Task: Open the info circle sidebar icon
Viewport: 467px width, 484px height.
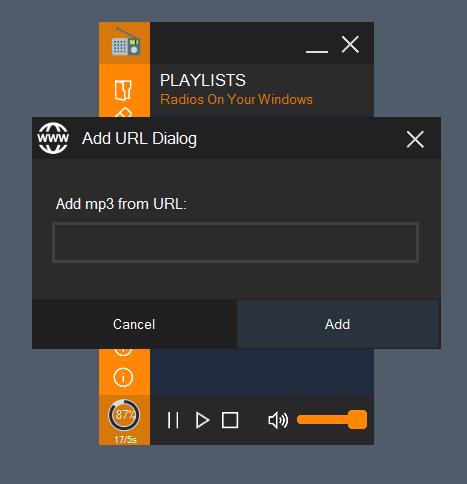Action: click(x=123, y=377)
